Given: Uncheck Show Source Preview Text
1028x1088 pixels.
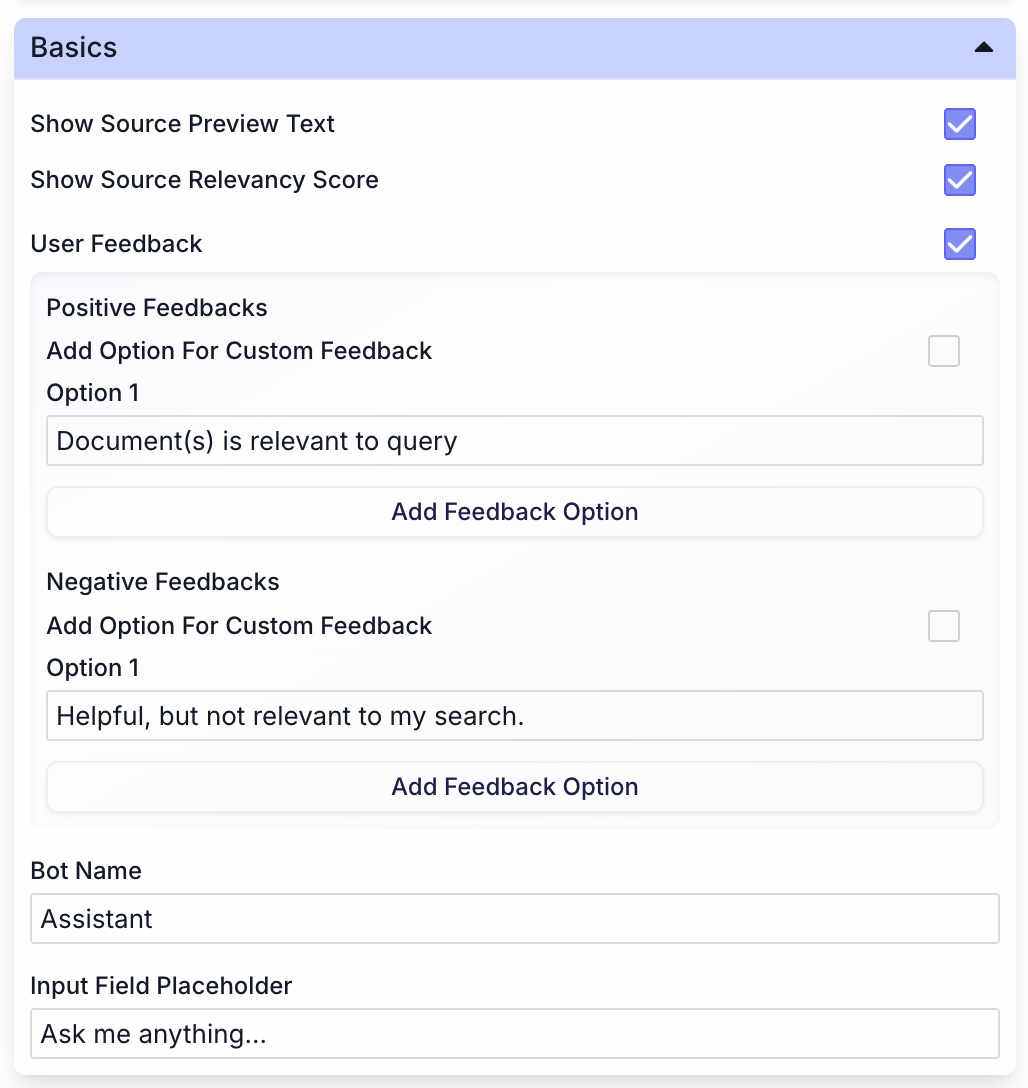Looking at the screenshot, I should tap(959, 124).
